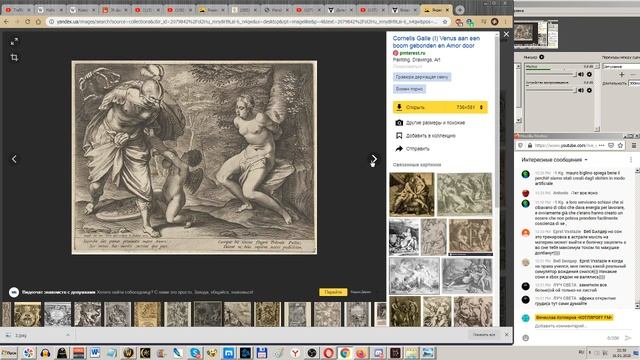The image size is (640, 360).
Task: Open Firefox page actions ellipsis
Action: (602, 145)
